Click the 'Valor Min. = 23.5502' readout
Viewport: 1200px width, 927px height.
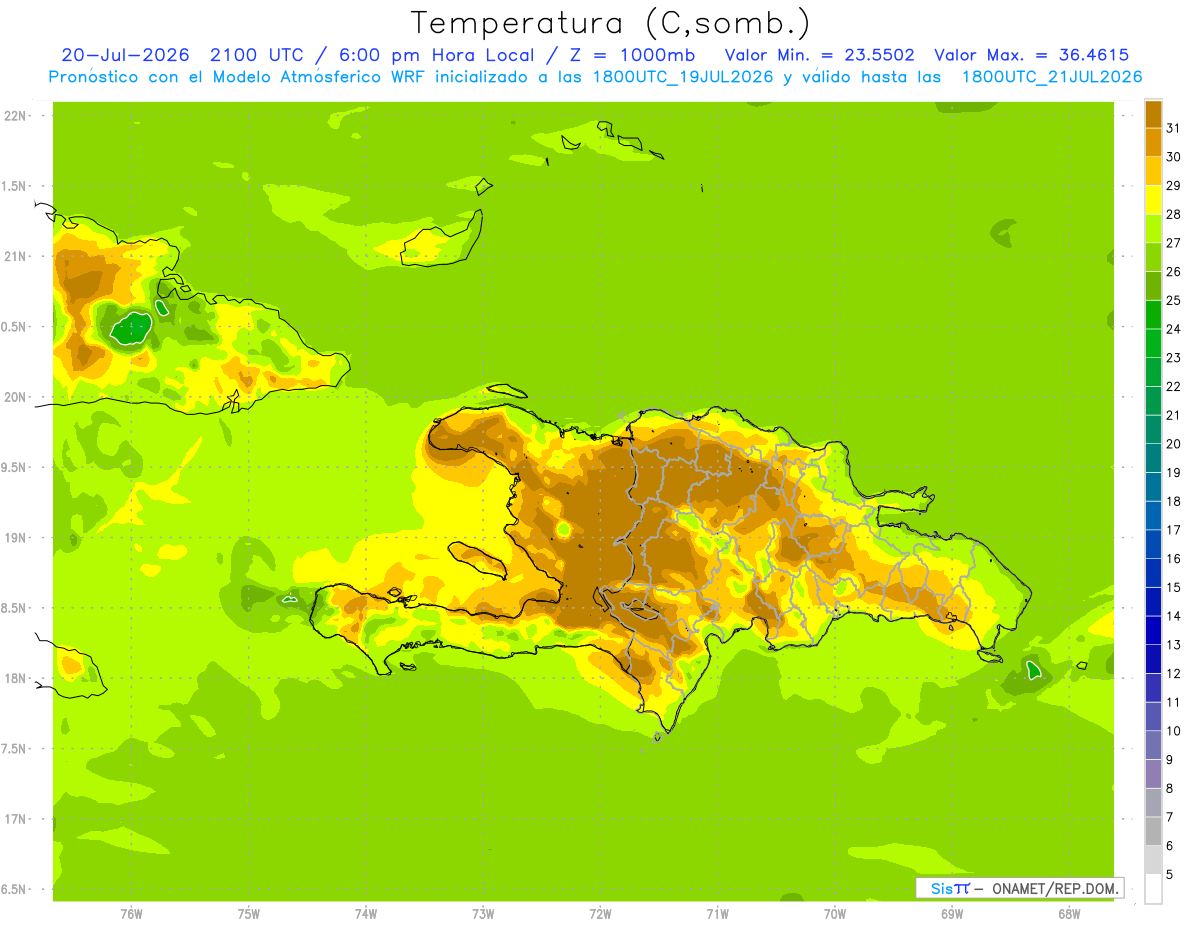click(x=819, y=55)
